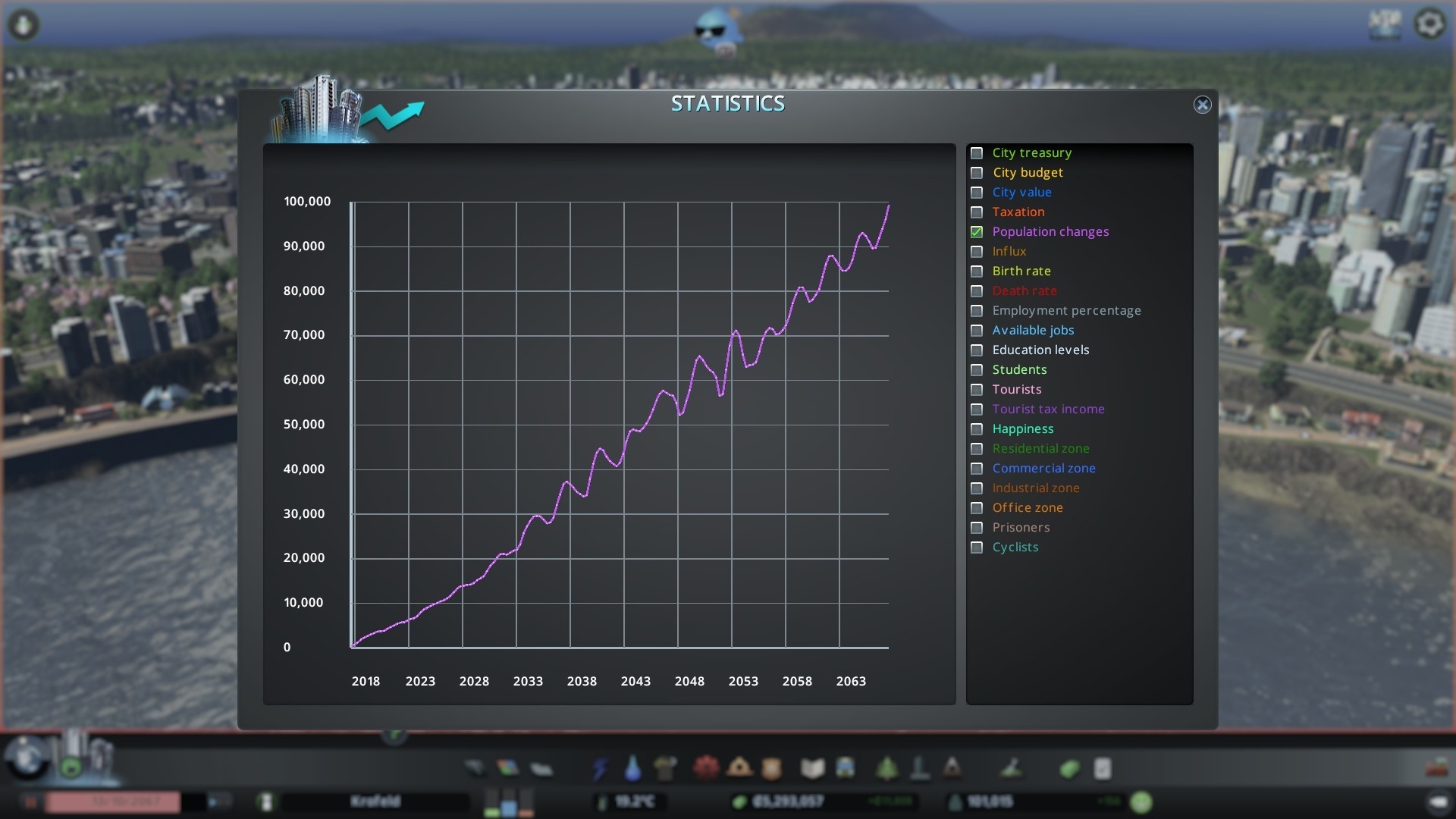Image resolution: width=1456 pixels, height=819 pixels.
Task: Close the Statistics panel
Action: point(1202,105)
